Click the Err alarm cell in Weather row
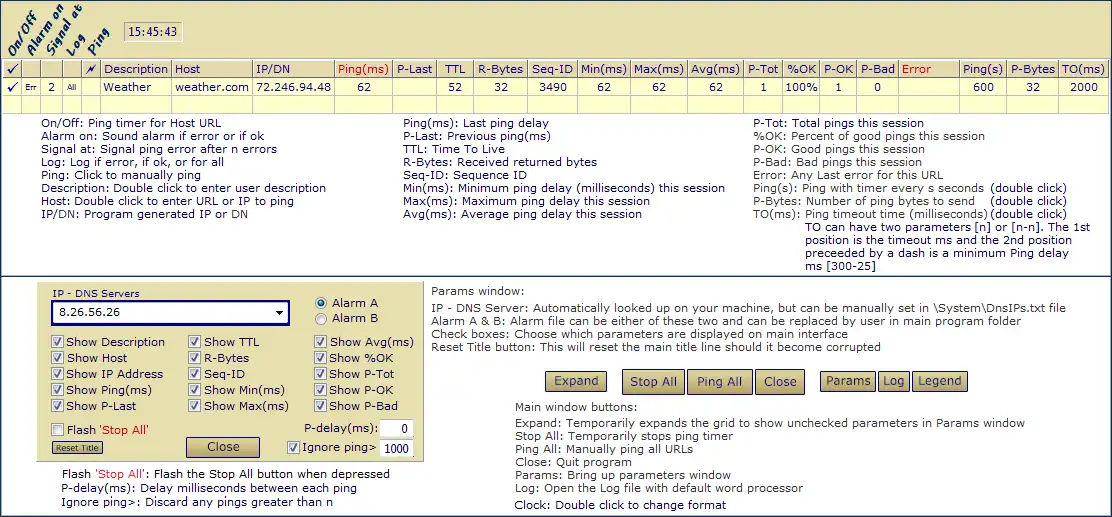 (x=30, y=87)
